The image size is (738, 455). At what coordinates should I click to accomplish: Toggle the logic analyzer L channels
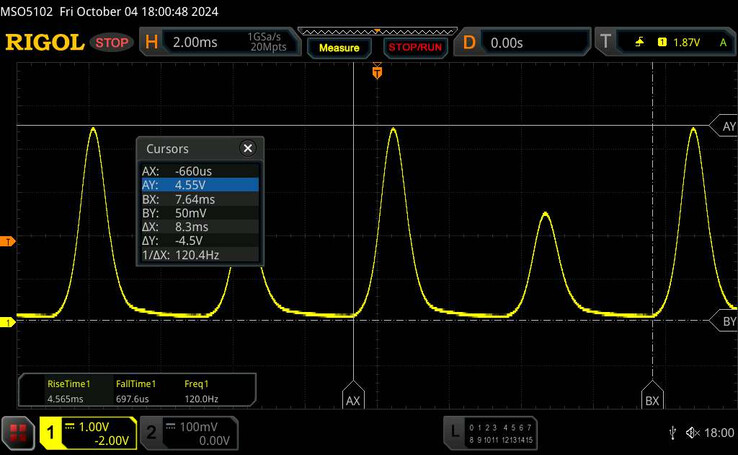[x=455, y=432]
